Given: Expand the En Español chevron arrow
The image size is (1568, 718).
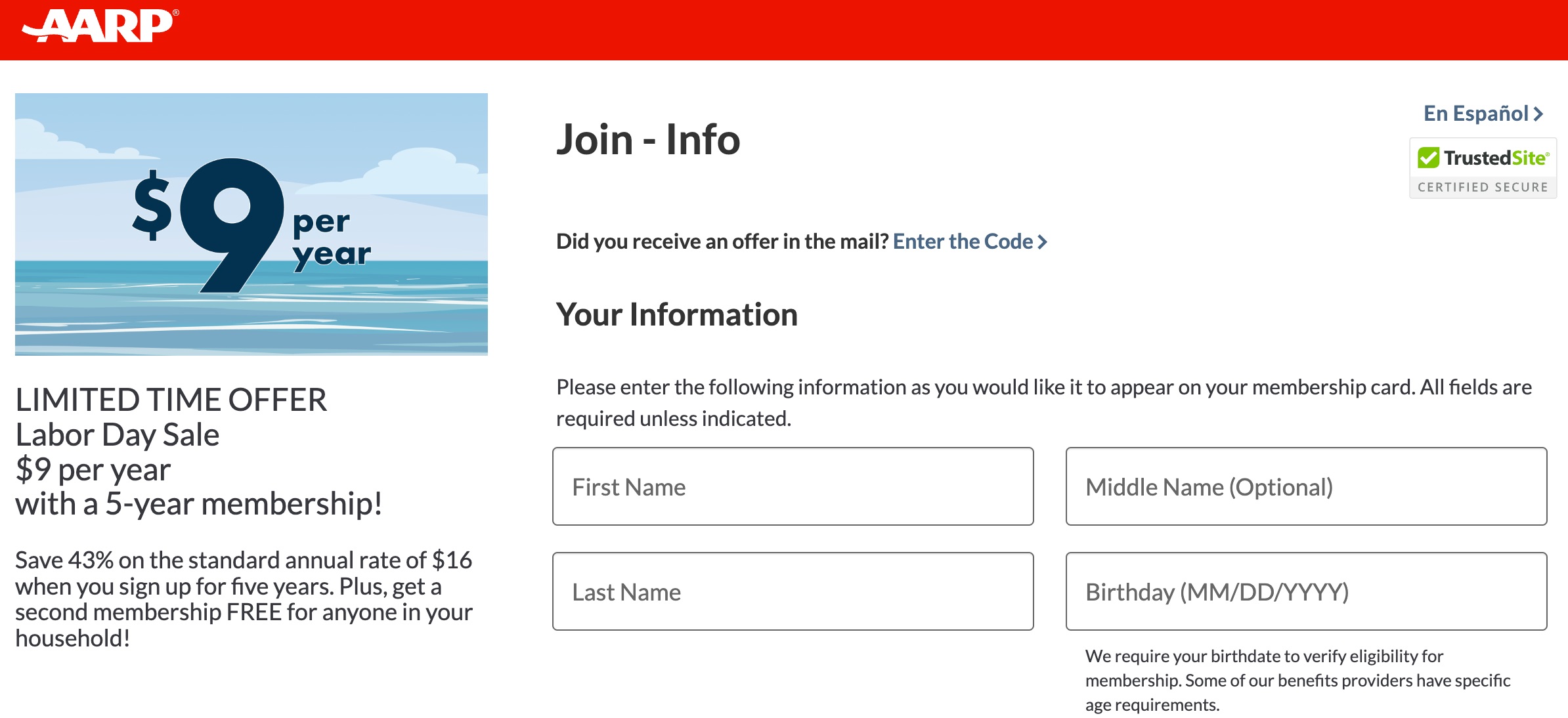Looking at the screenshot, I should pyautogui.click(x=1540, y=114).
